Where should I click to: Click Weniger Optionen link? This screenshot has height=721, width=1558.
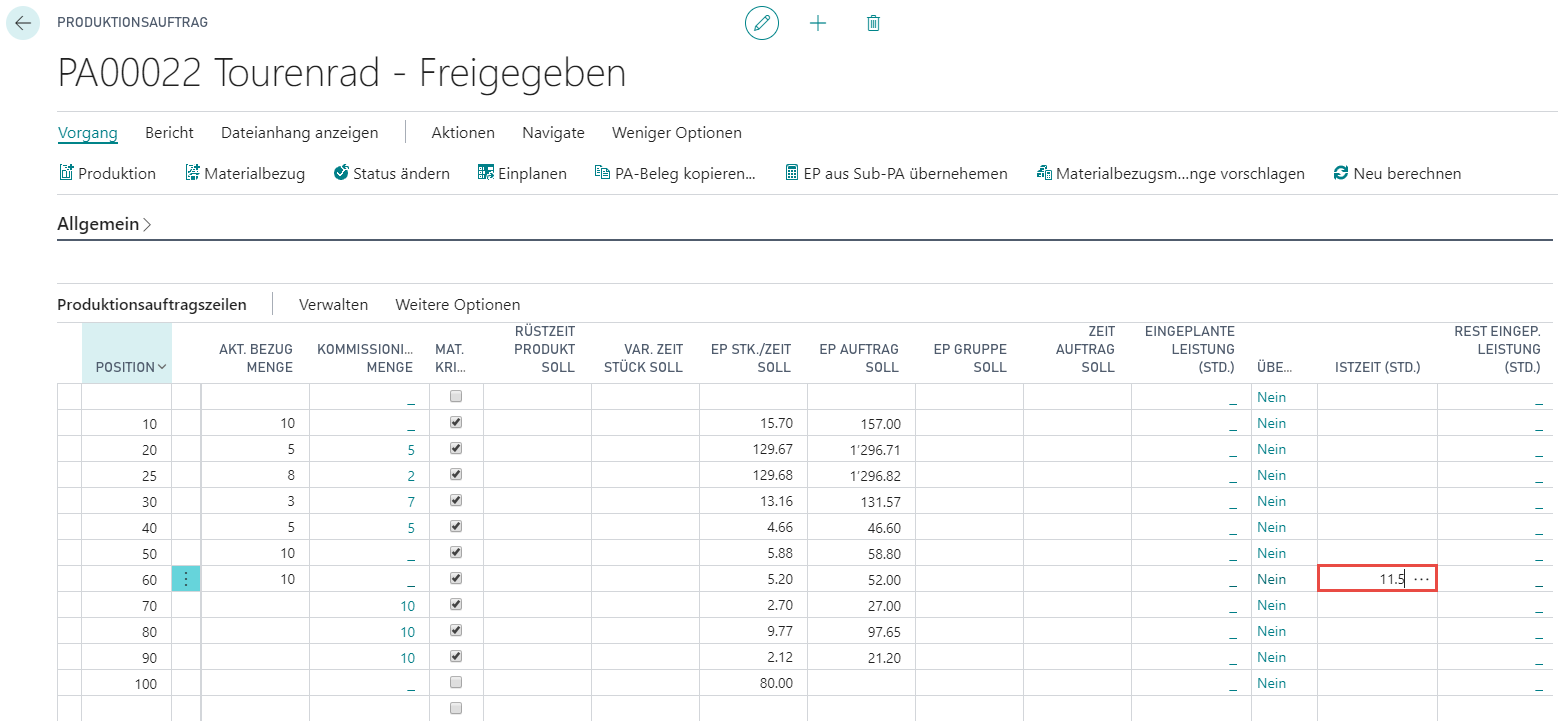(677, 132)
